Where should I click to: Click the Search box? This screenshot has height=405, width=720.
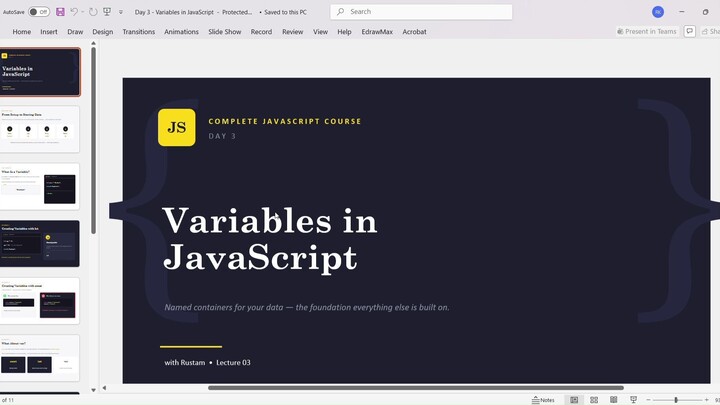(x=421, y=12)
